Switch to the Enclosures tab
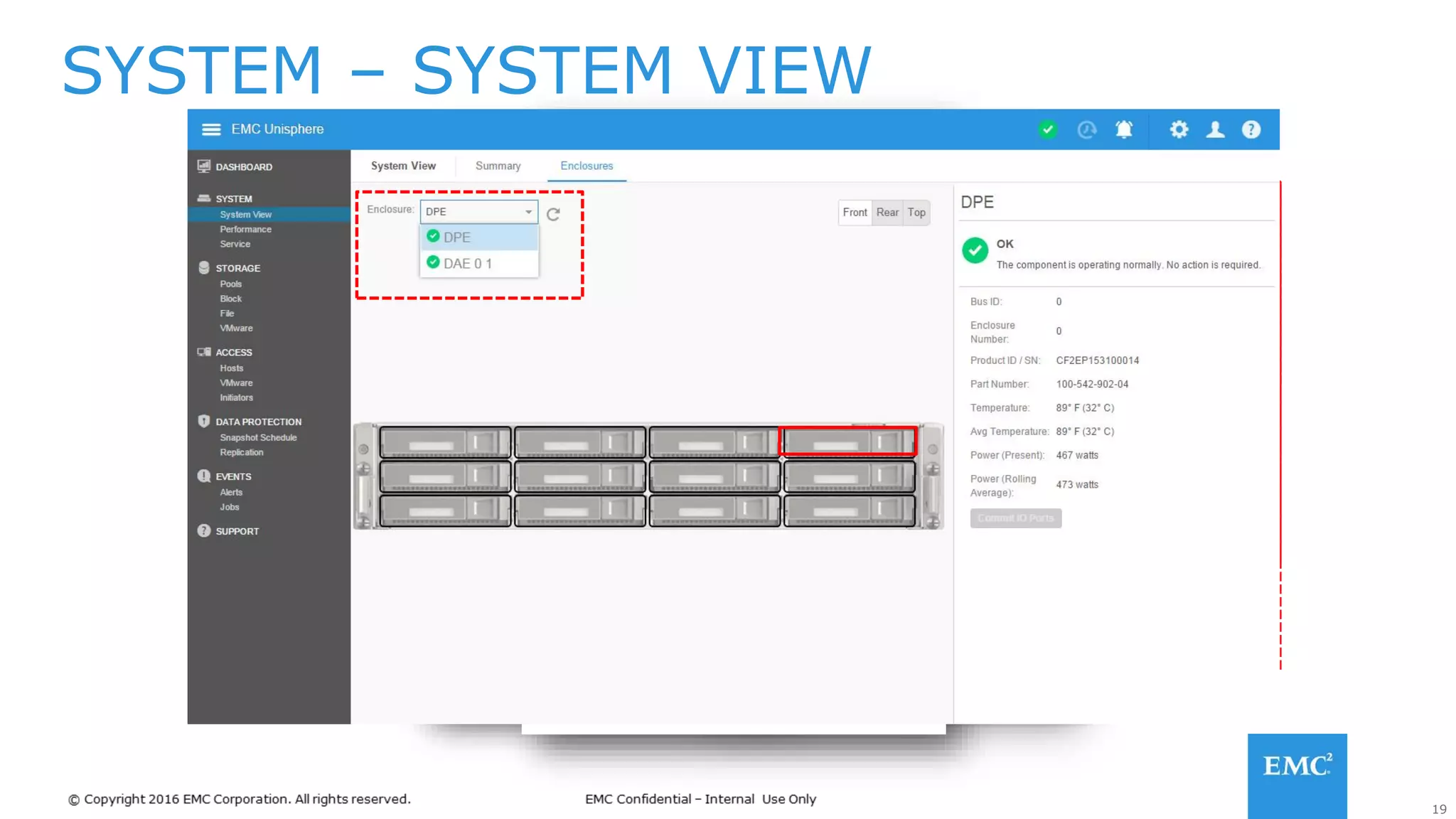 (x=587, y=166)
